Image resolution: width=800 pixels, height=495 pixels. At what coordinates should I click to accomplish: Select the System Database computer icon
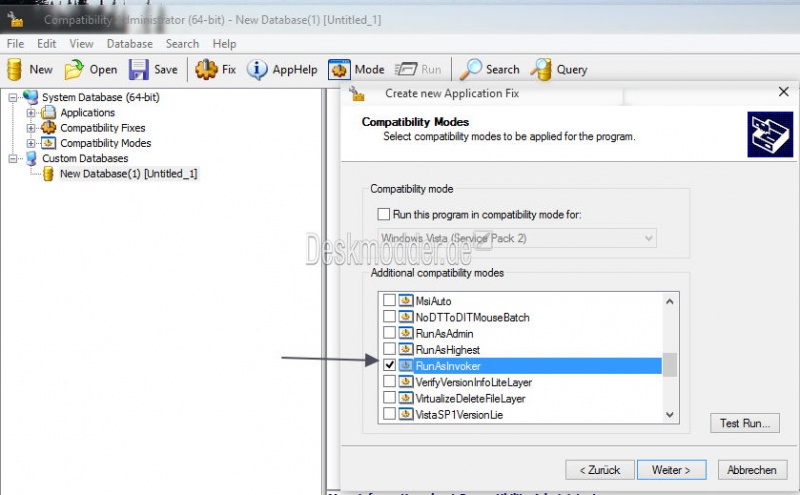coord(31,97)
